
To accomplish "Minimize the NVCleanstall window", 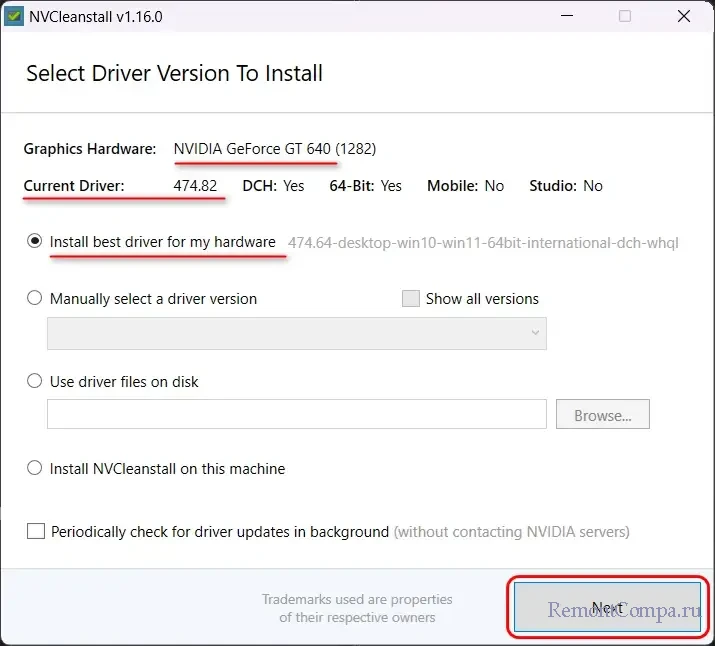I will tap(567, 16).
